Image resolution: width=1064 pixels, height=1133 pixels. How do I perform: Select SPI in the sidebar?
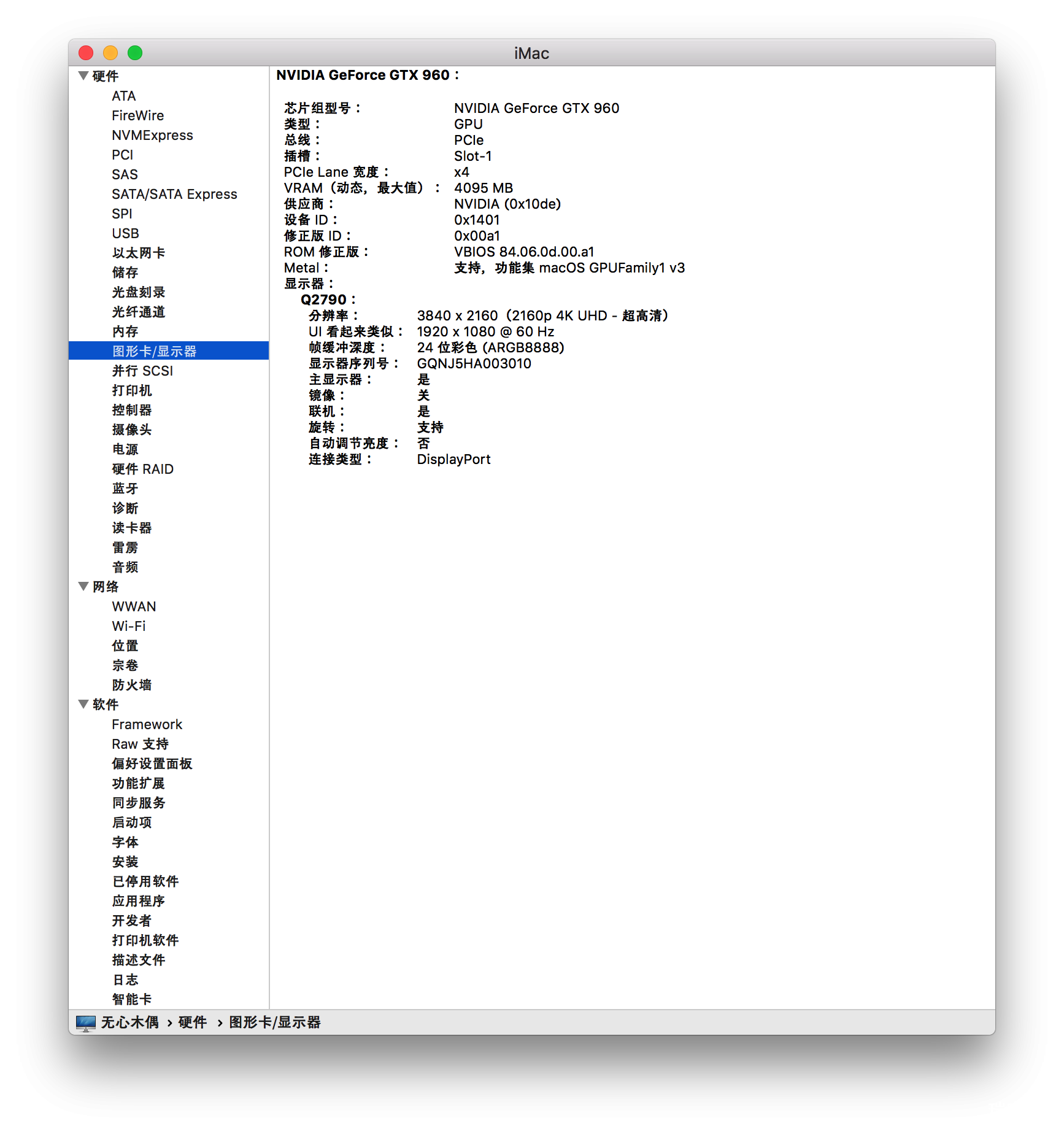[122, 214]
